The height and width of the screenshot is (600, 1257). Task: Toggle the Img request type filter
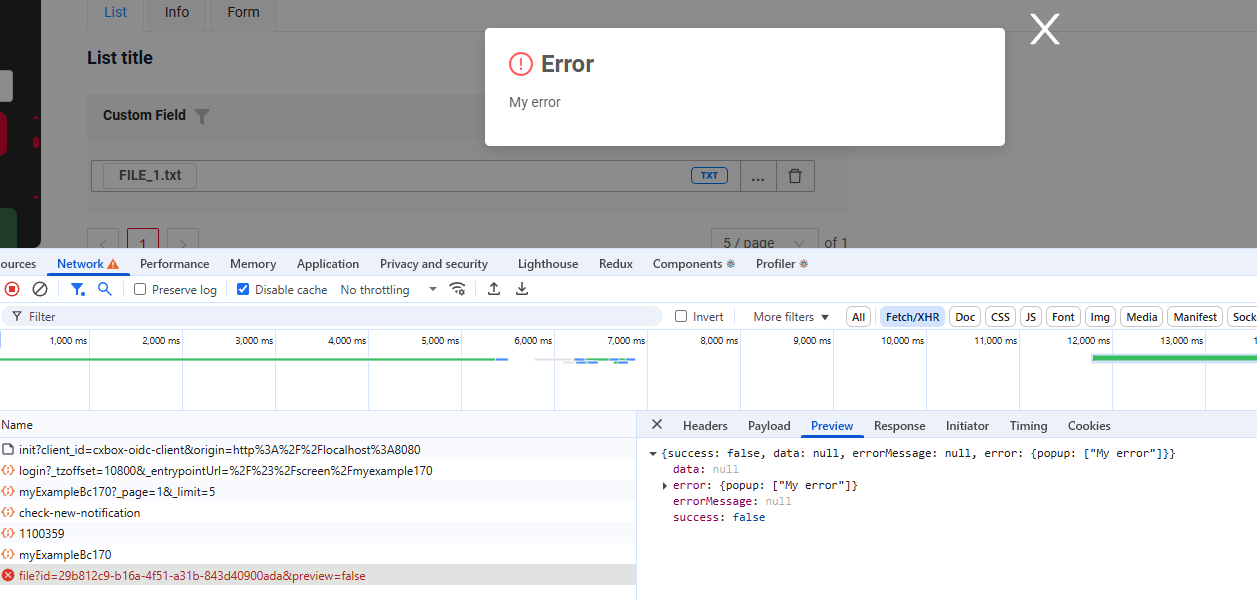pos(1100,317)
